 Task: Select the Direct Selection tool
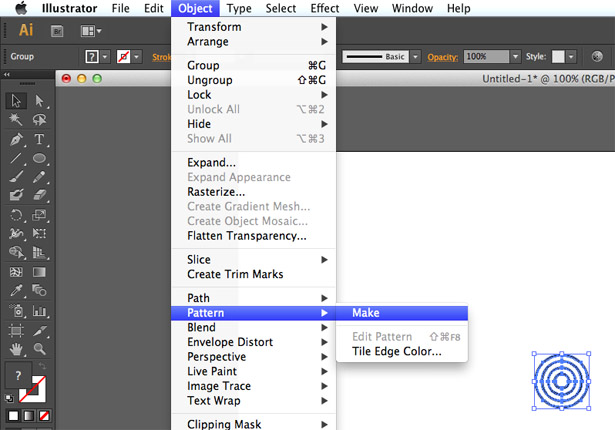[x=39, y=101]
